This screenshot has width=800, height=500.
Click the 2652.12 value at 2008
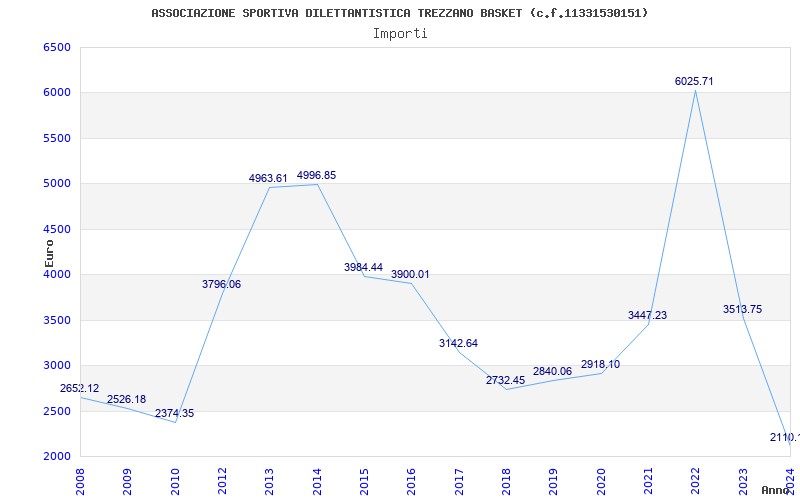tap(80, 389)
